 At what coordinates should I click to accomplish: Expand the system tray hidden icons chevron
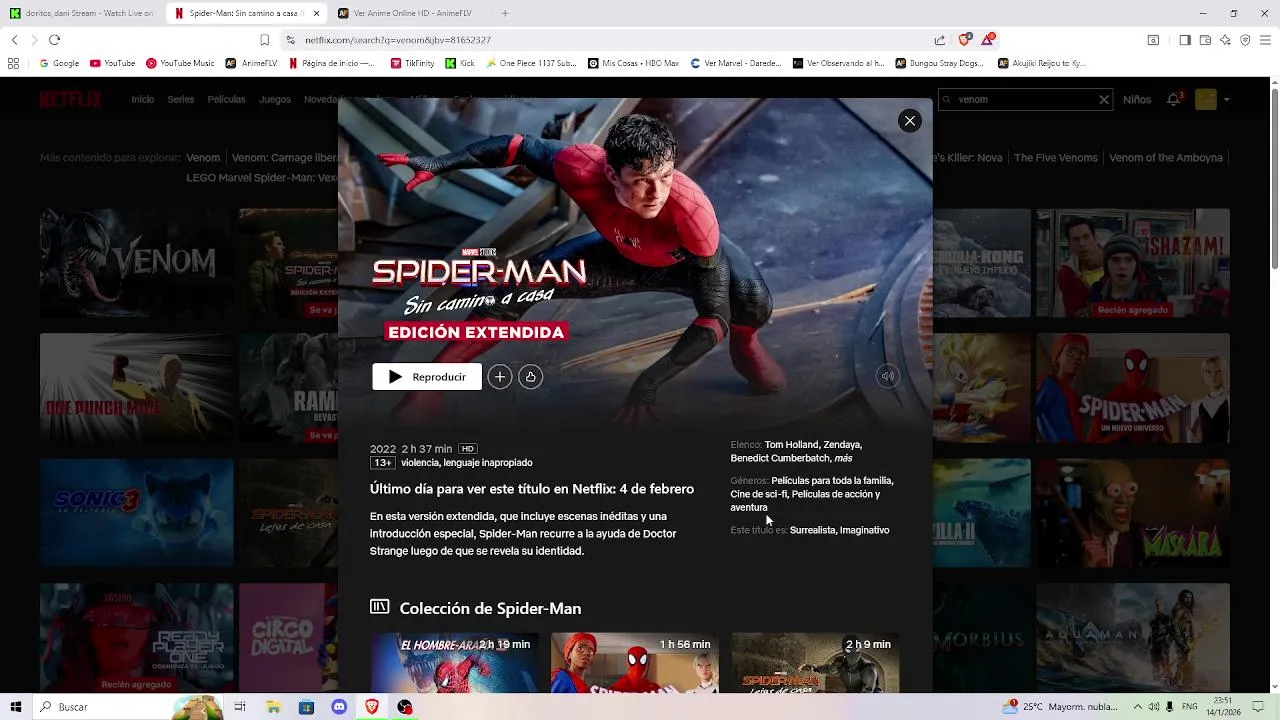pos(1137,707)
